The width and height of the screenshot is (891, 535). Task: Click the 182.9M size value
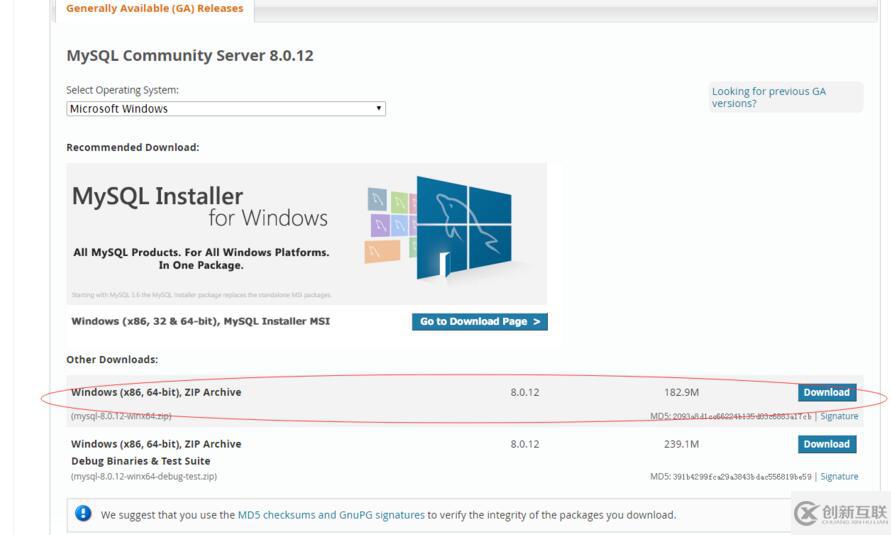click(x=681, y=392)
